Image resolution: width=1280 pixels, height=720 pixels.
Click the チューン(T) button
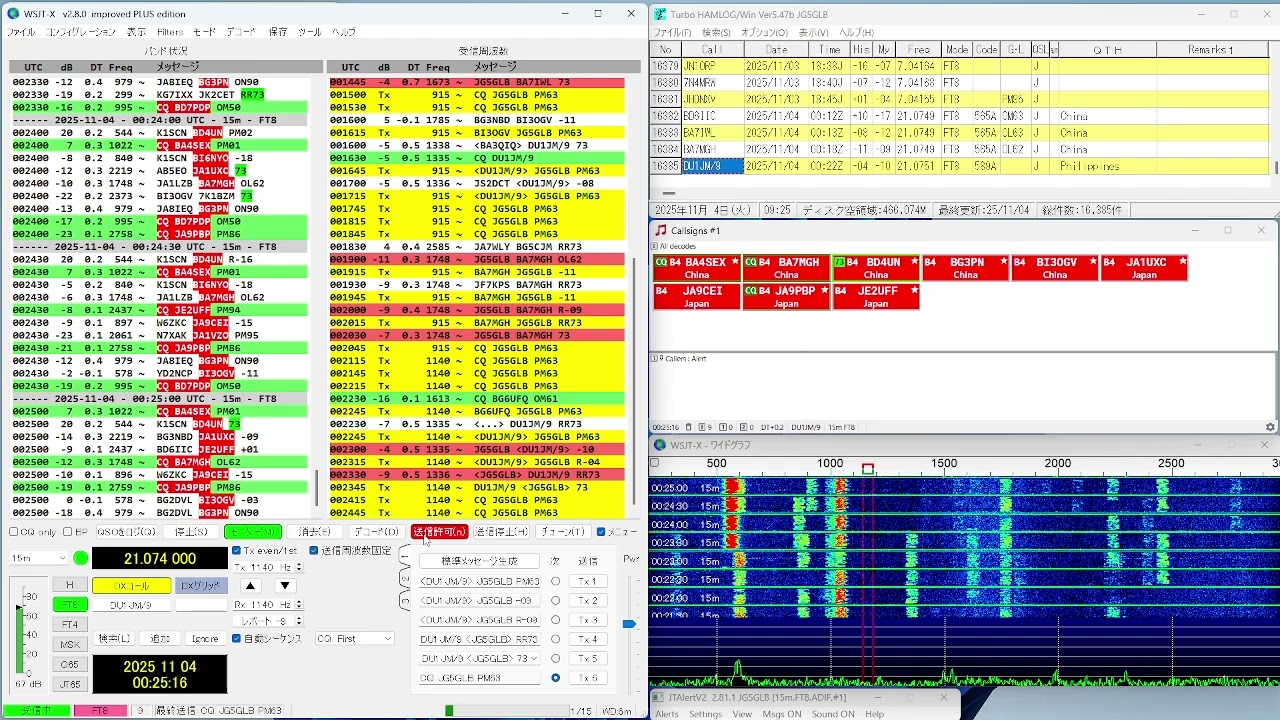pos(563,532)
